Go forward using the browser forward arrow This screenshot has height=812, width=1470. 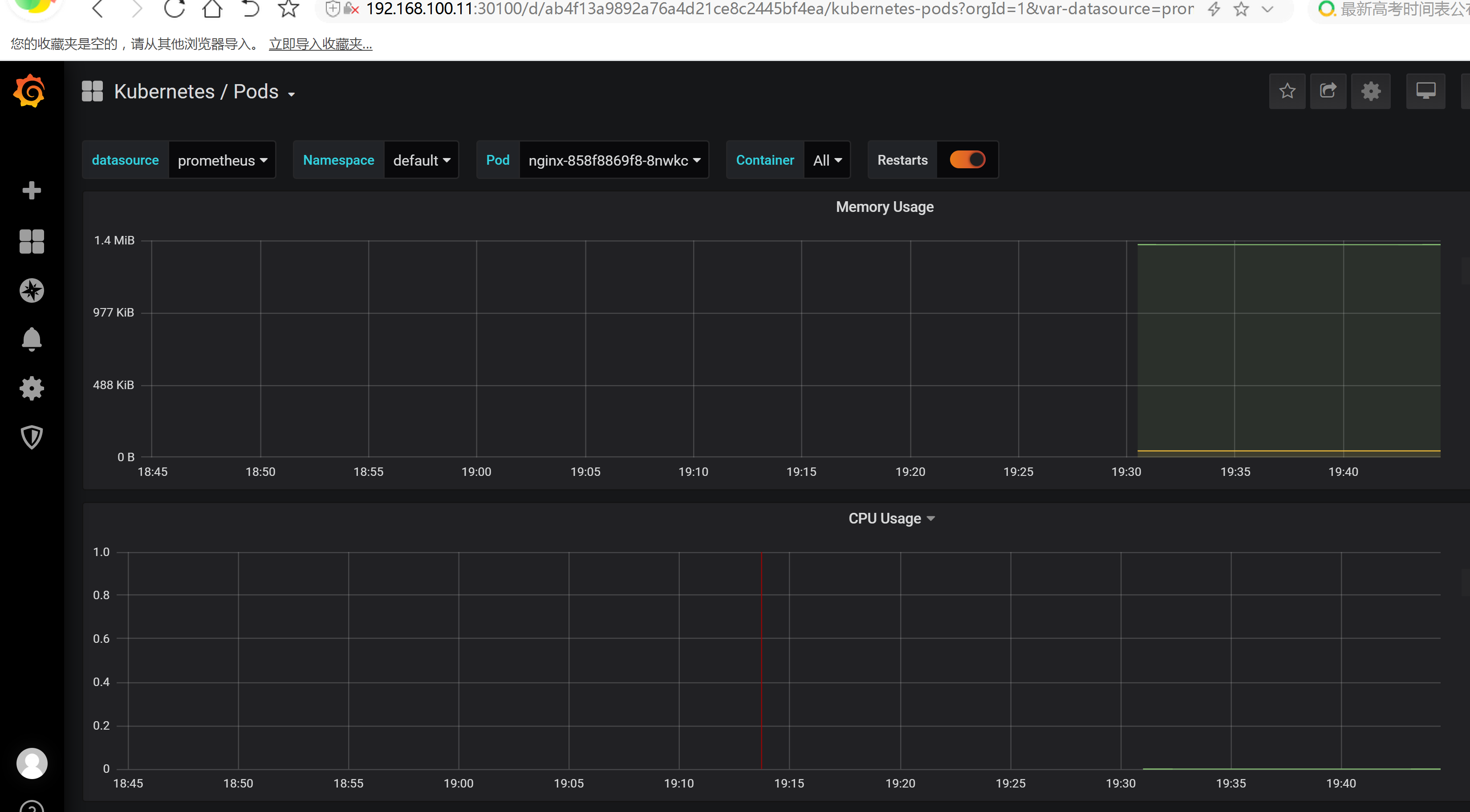tap(136, 8)
